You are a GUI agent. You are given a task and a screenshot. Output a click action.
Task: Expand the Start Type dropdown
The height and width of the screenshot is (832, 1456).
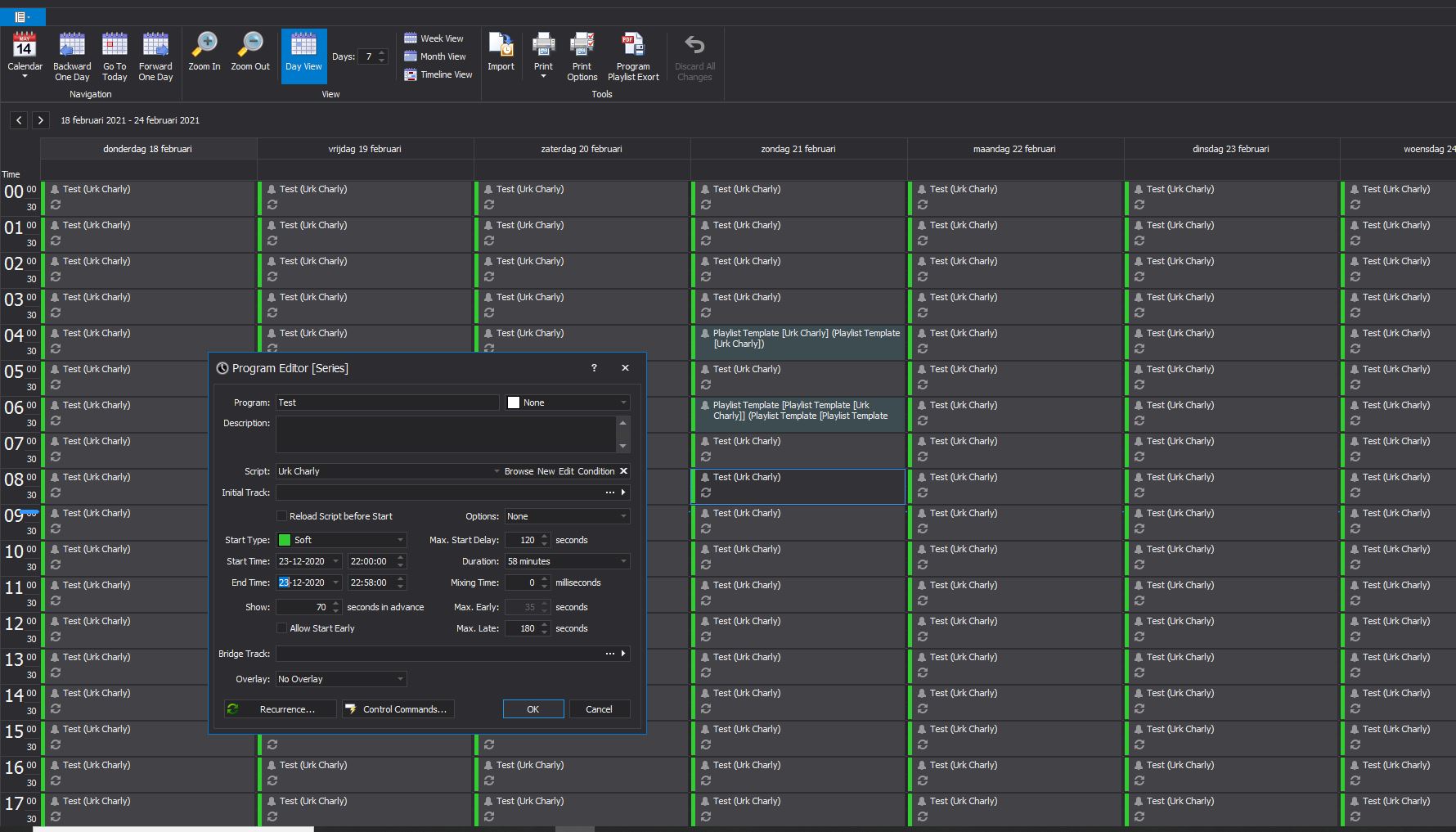pos(400,540)
